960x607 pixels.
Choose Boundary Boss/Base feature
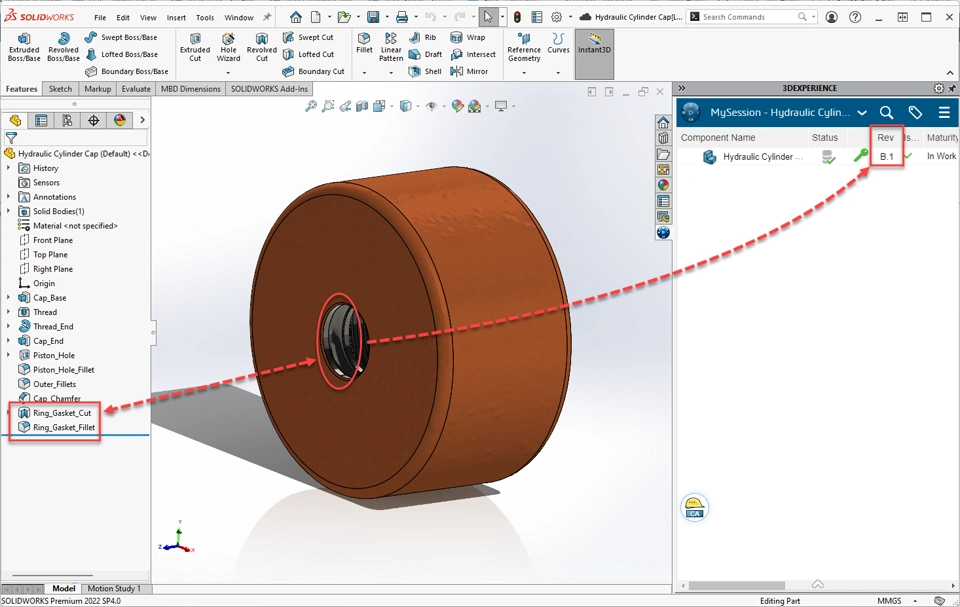[x=127, y=72]
